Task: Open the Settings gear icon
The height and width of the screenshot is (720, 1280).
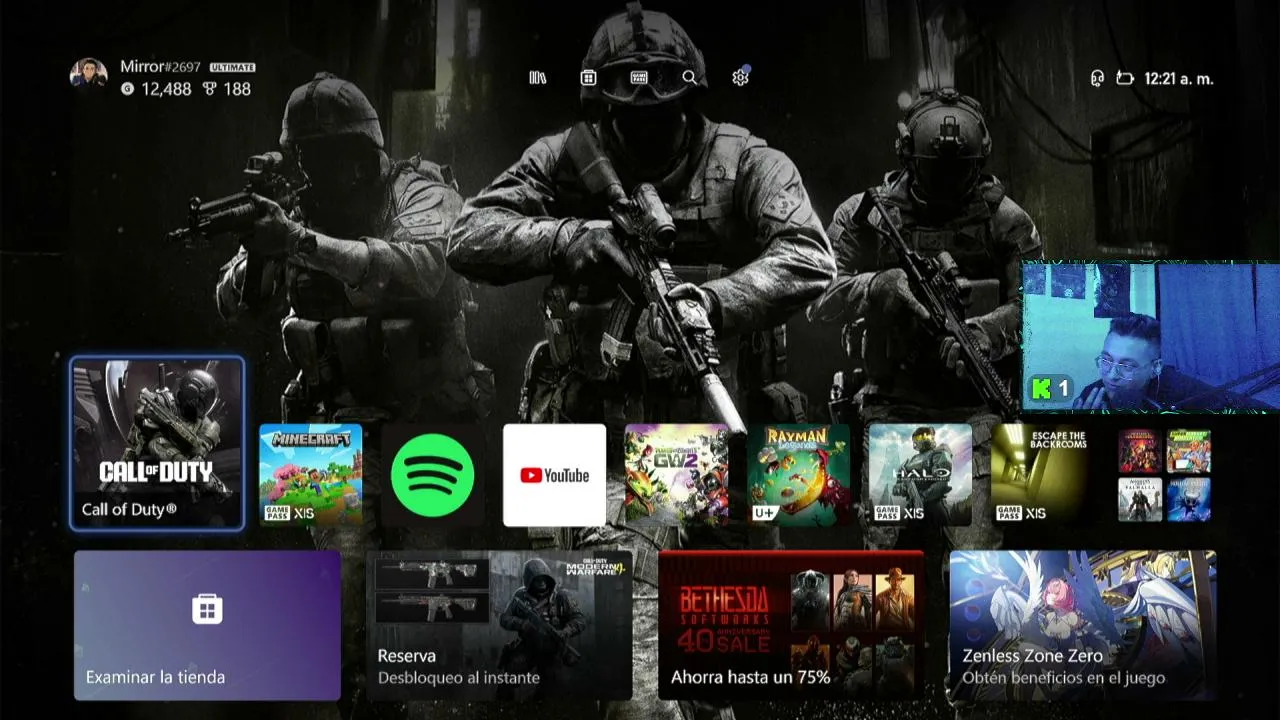Action: pos(740,78)
